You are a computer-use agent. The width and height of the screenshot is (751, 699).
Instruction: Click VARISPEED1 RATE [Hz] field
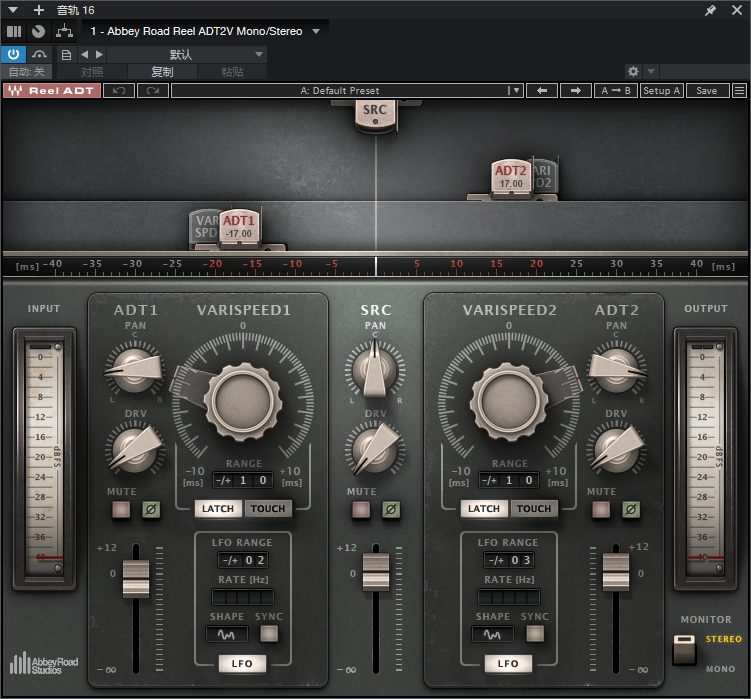click(243, 597)
